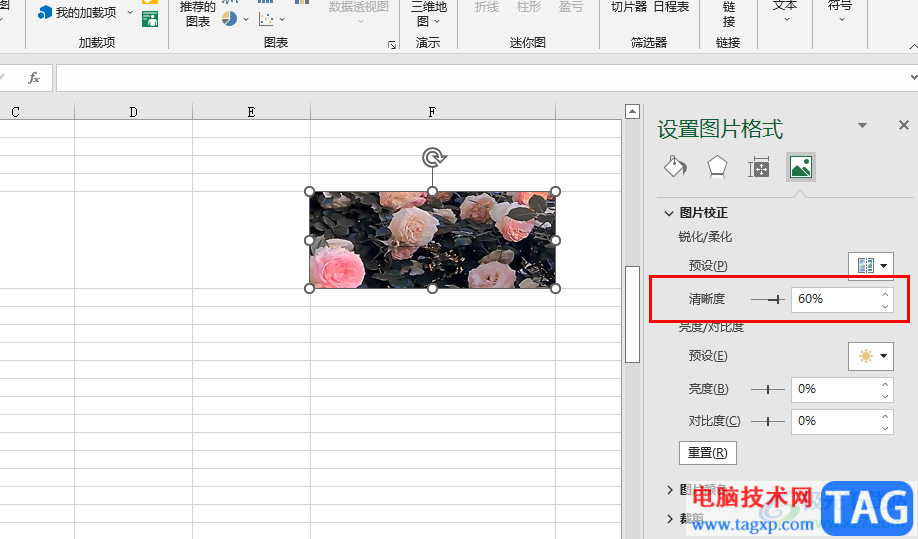Insert a pie chart from the ribbon
918x539 pixels.
[230, 19]
